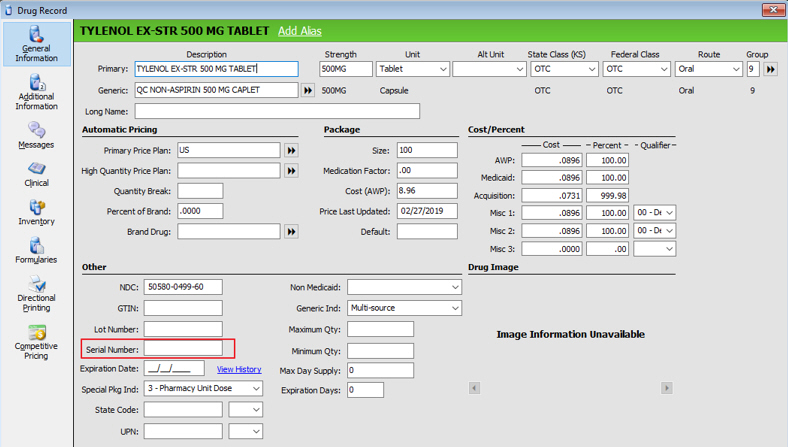The image size is (788, 447).
Task: Click the Primary Price Plan field
Action: (229, 150)
